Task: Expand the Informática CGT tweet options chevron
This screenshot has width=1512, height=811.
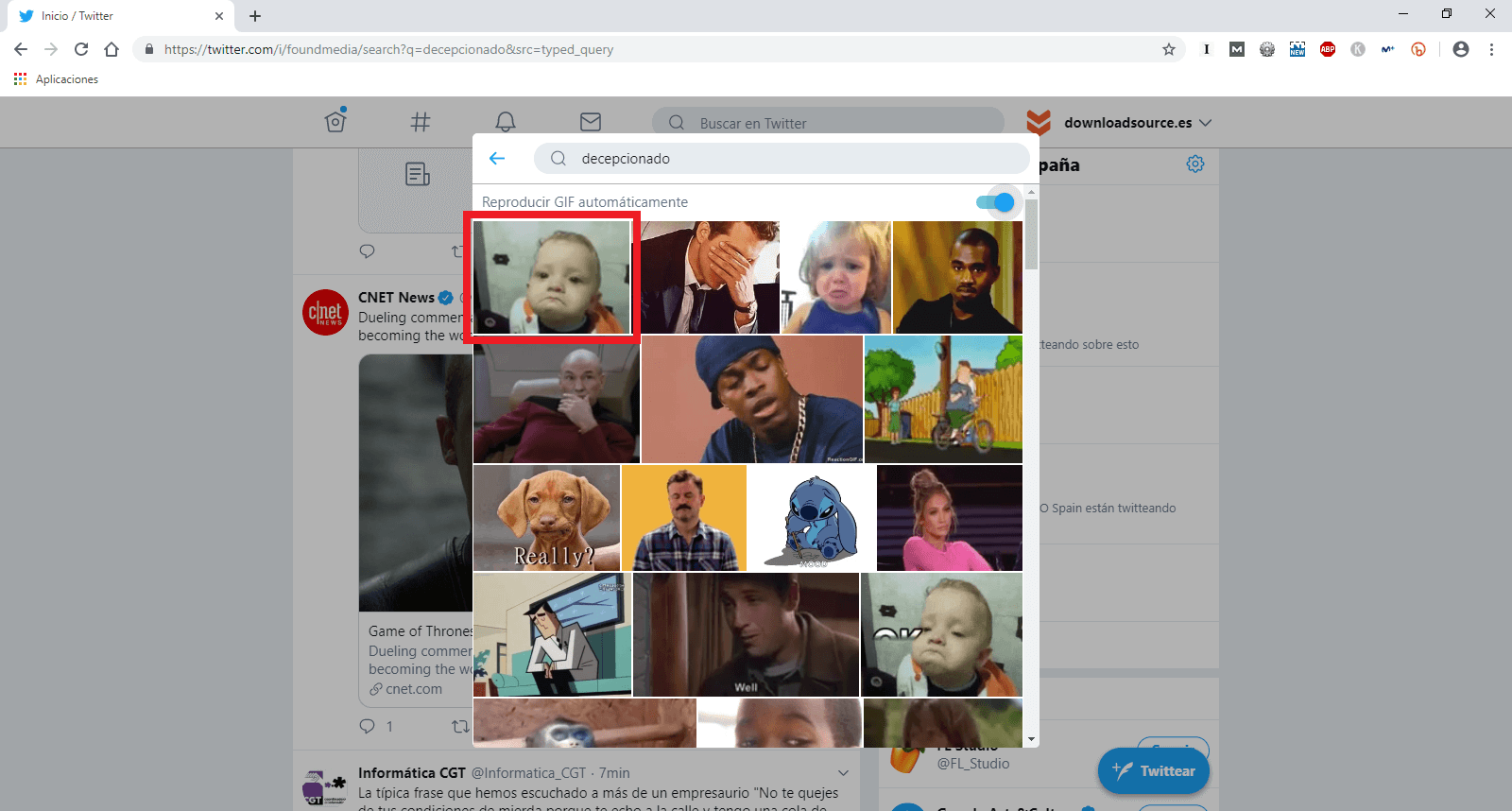Action: (843, 773)
